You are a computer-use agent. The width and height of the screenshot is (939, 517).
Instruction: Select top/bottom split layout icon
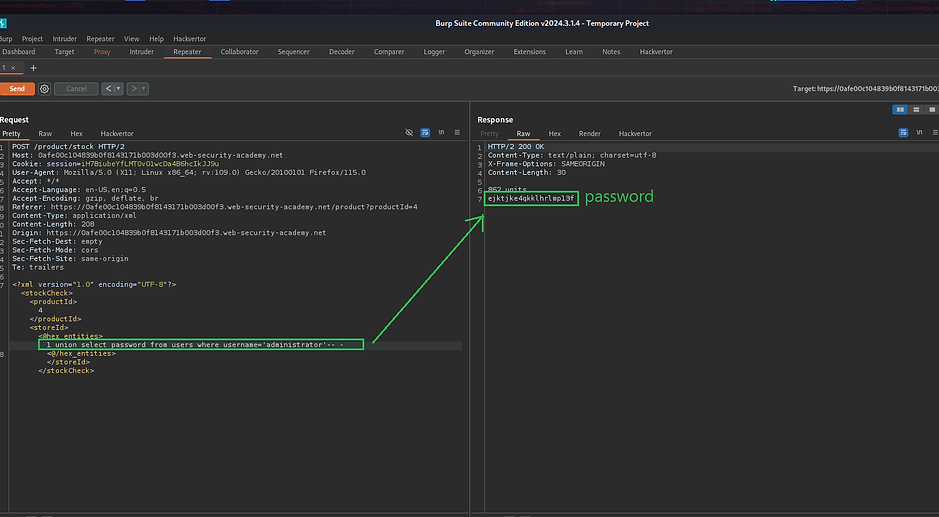pos(915,109)
